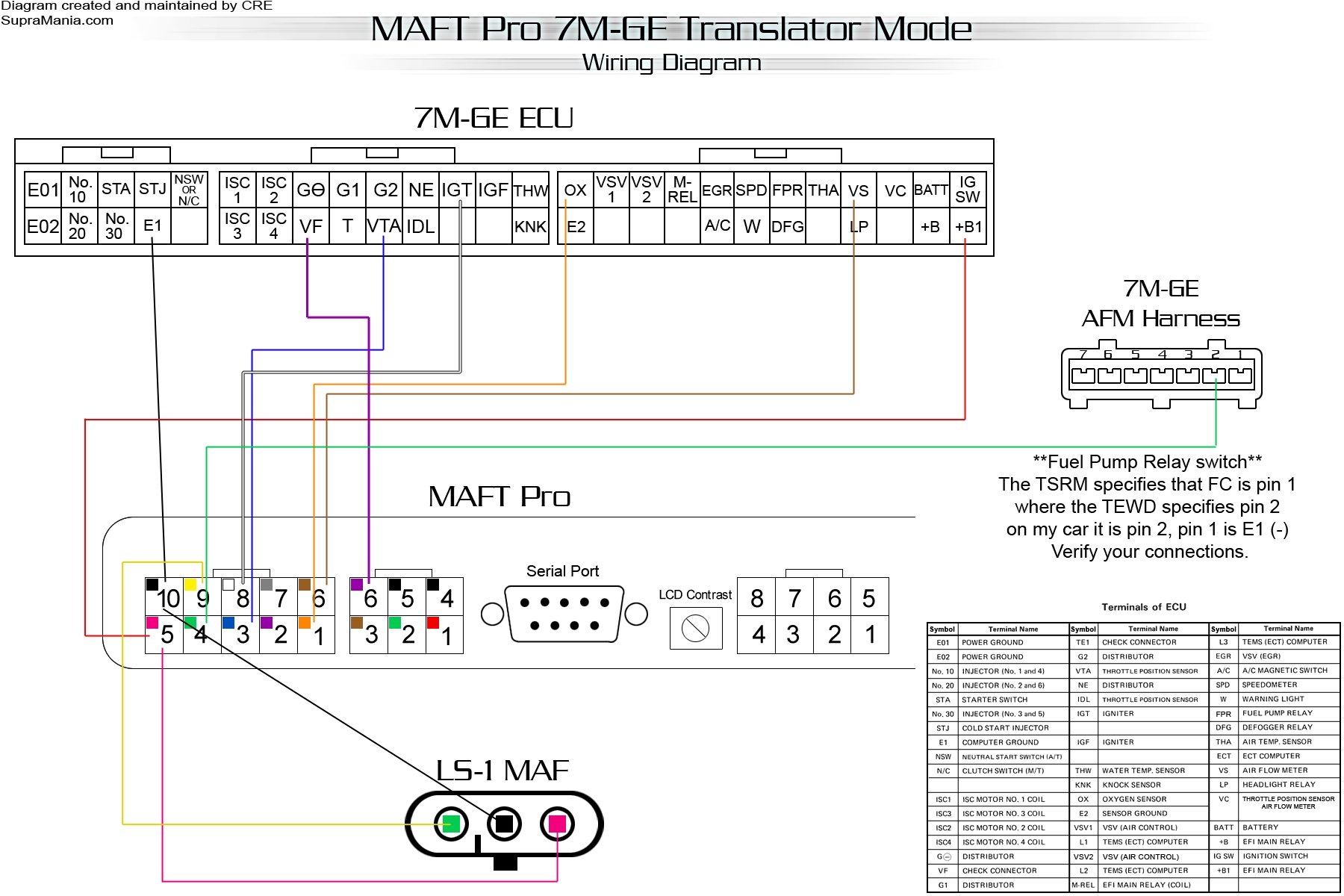The width and height of the screenshot is (1344, 896).
Task: Click the 7M-GE AFM Harness connector
Action: tap(1161, 376)
